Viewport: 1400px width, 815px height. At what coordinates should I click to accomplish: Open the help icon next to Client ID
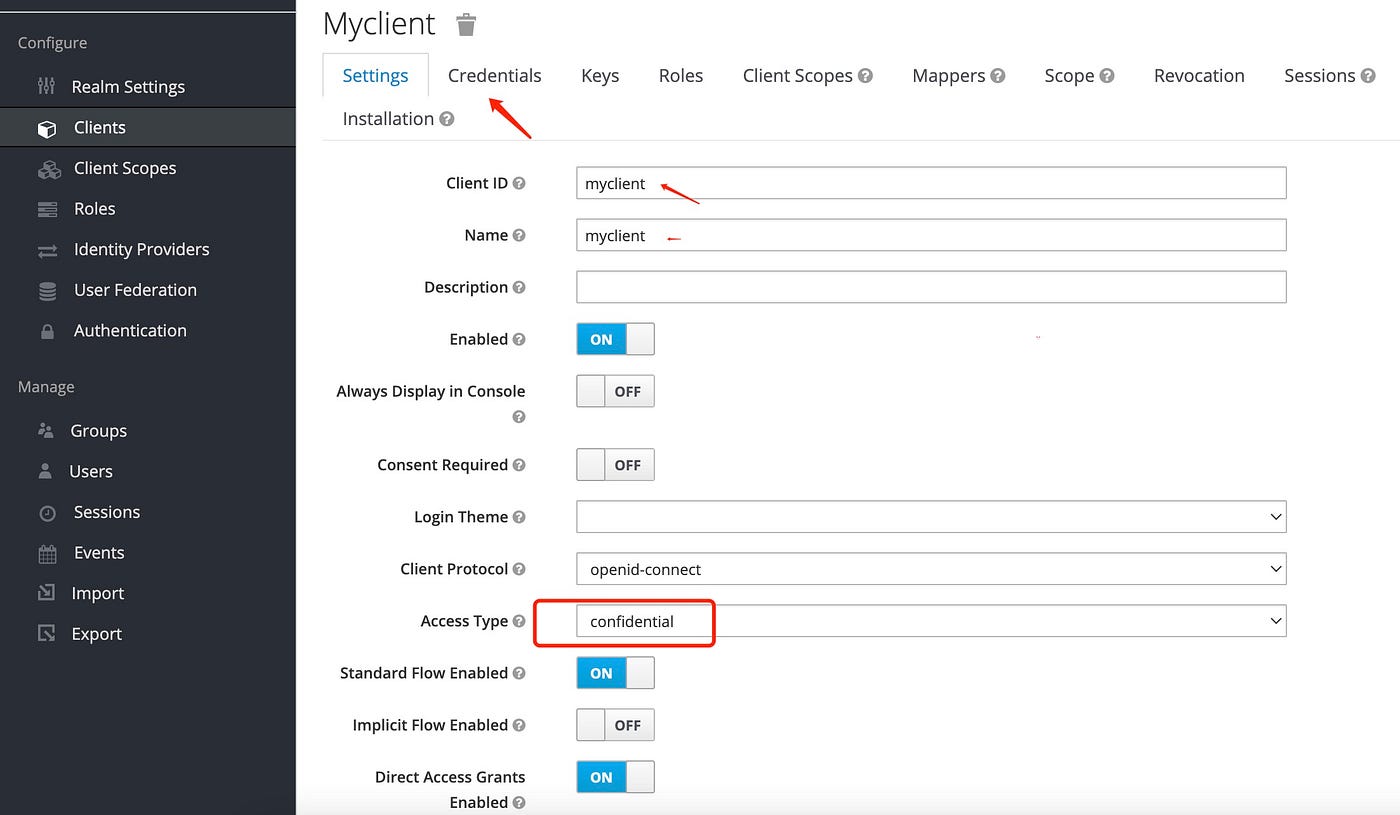(519, 183)
